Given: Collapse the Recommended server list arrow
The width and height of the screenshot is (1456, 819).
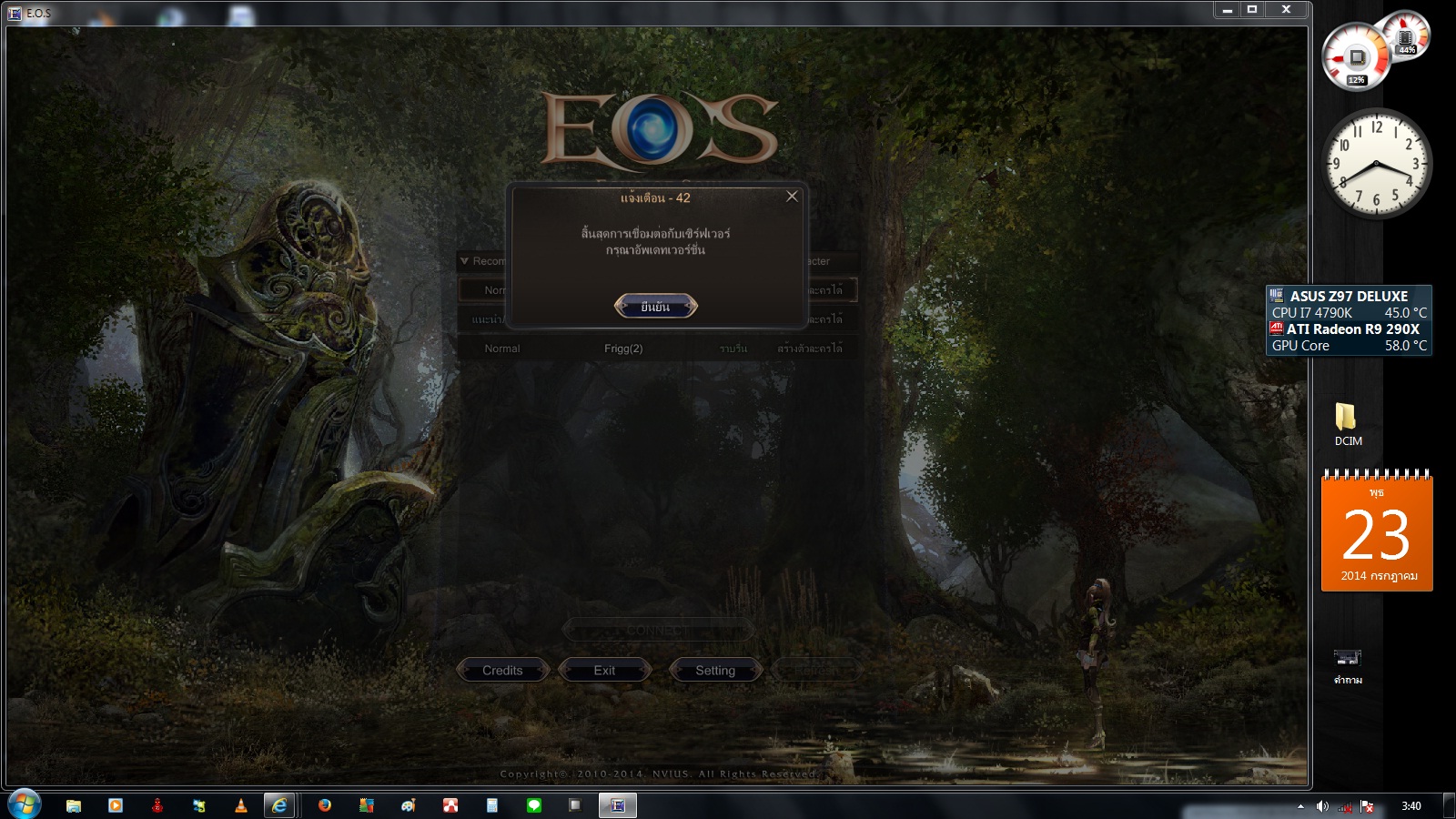Looking at the screenshot, I should 464,261.
